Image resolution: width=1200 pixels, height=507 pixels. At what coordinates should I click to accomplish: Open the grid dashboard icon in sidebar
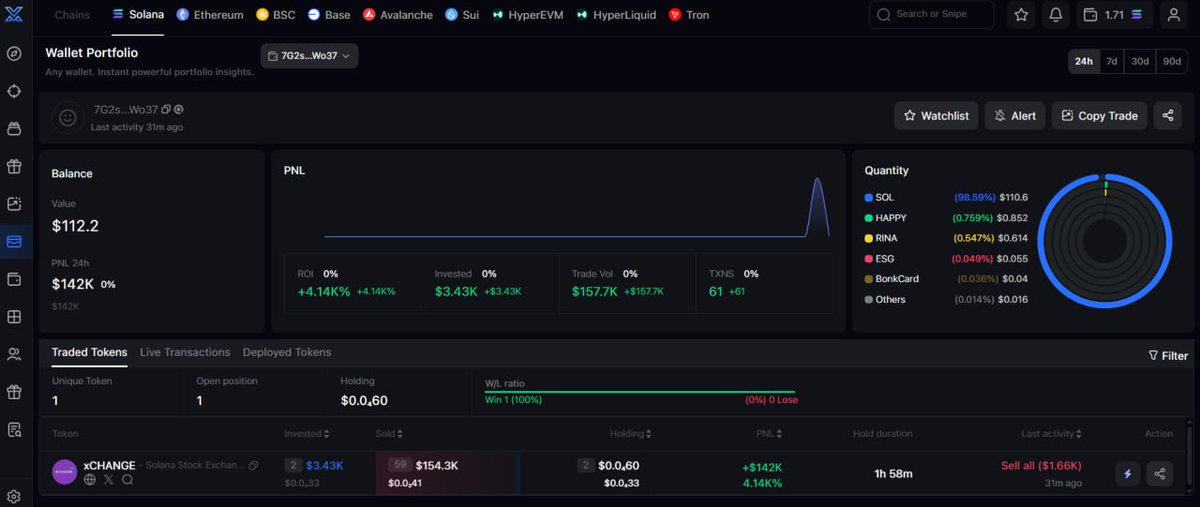(x=14, y=317)
